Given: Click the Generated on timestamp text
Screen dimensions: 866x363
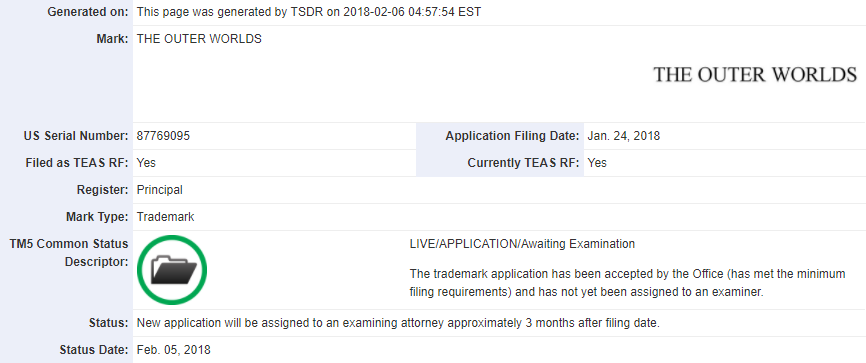Looking at the screenshot, I should 309,12.
